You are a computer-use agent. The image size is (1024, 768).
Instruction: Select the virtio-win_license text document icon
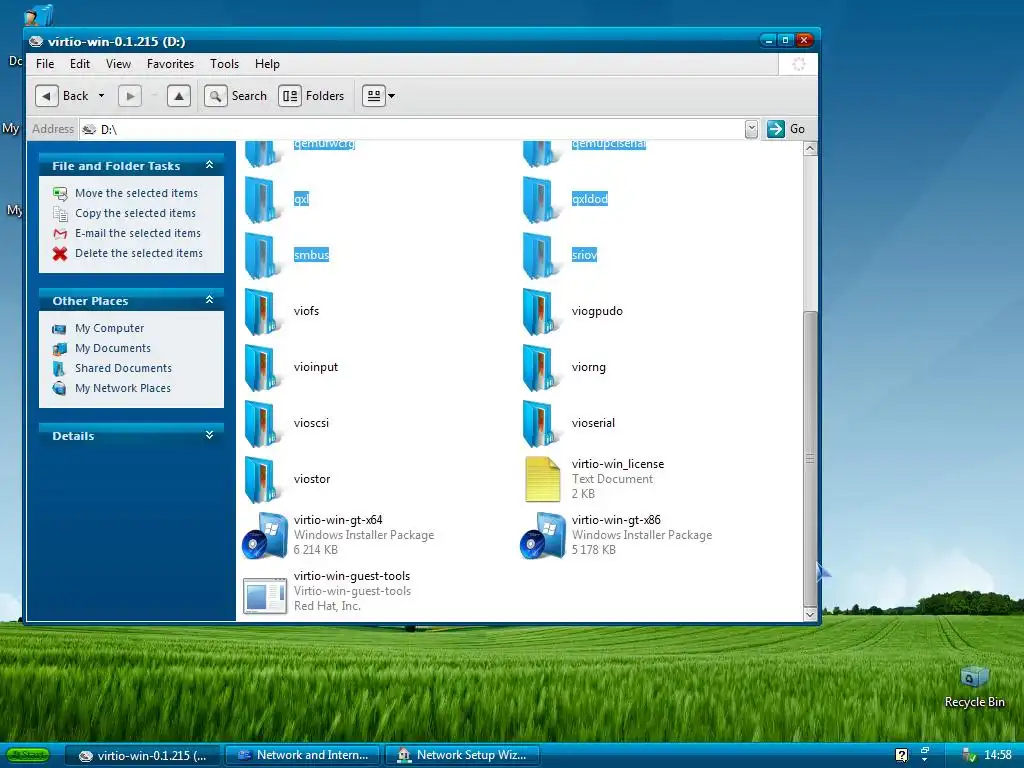pos(543,479)
